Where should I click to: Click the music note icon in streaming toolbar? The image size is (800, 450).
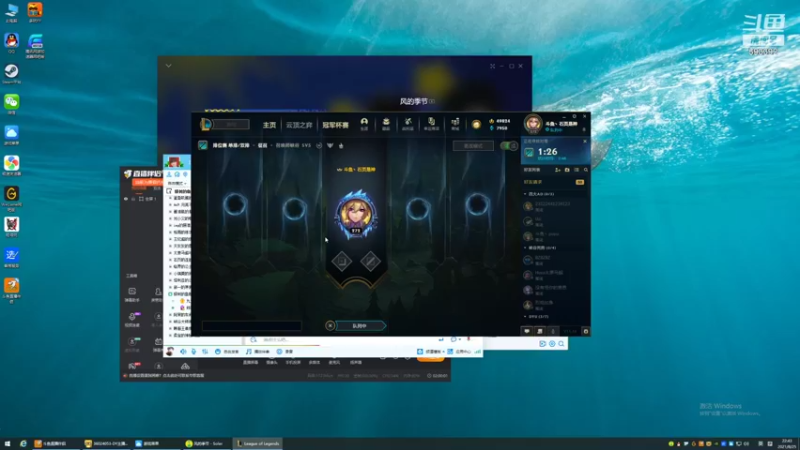[248, 352]
